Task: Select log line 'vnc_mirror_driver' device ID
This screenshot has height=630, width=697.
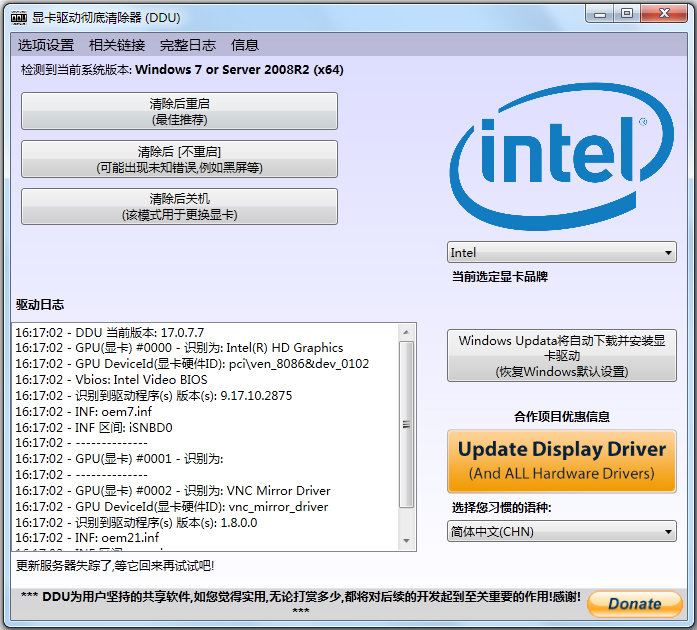Action: (x=172, y=507)
